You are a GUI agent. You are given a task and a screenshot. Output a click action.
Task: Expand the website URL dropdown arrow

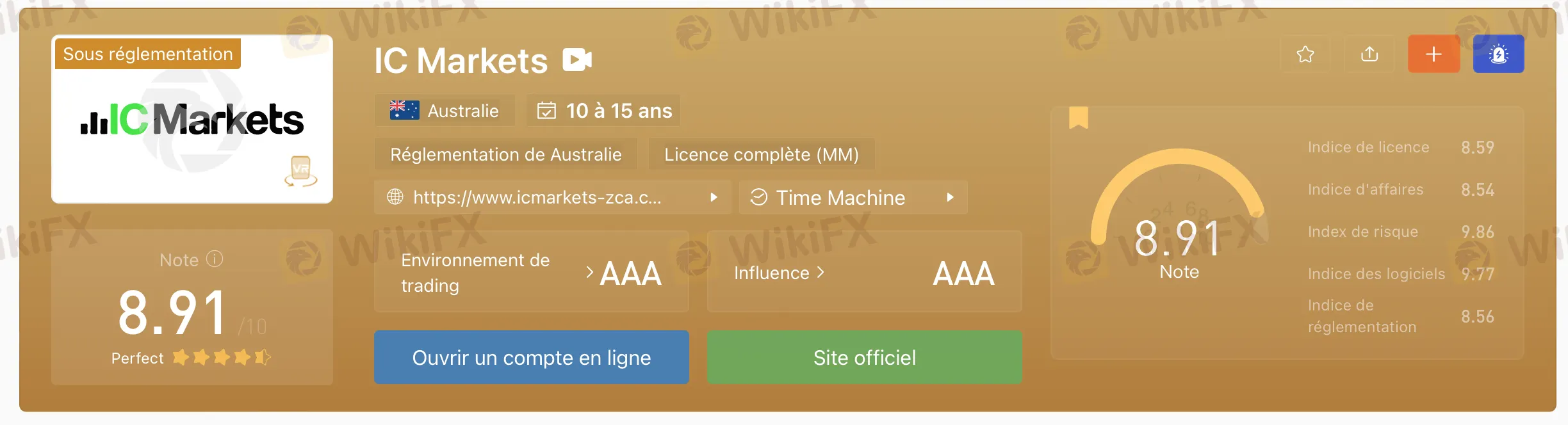[x=714, y=198]
